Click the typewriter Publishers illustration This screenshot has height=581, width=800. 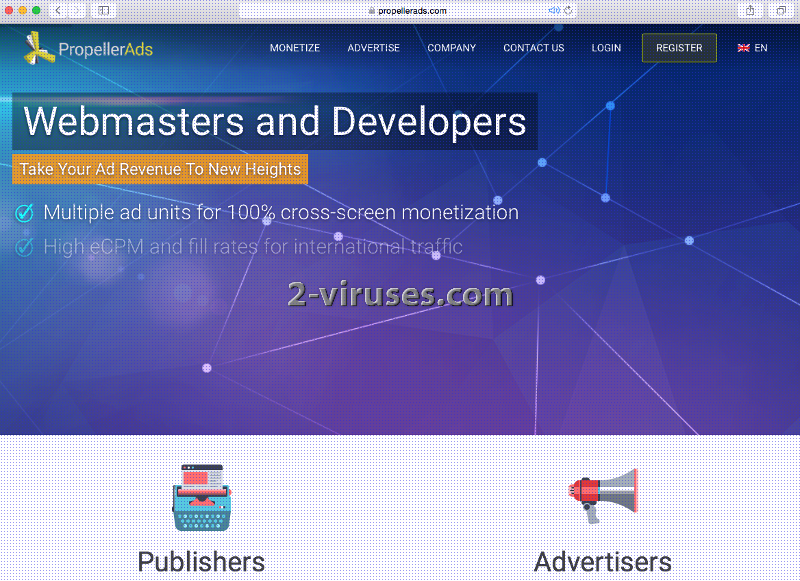pyautogui.click(x=202, y=498)
